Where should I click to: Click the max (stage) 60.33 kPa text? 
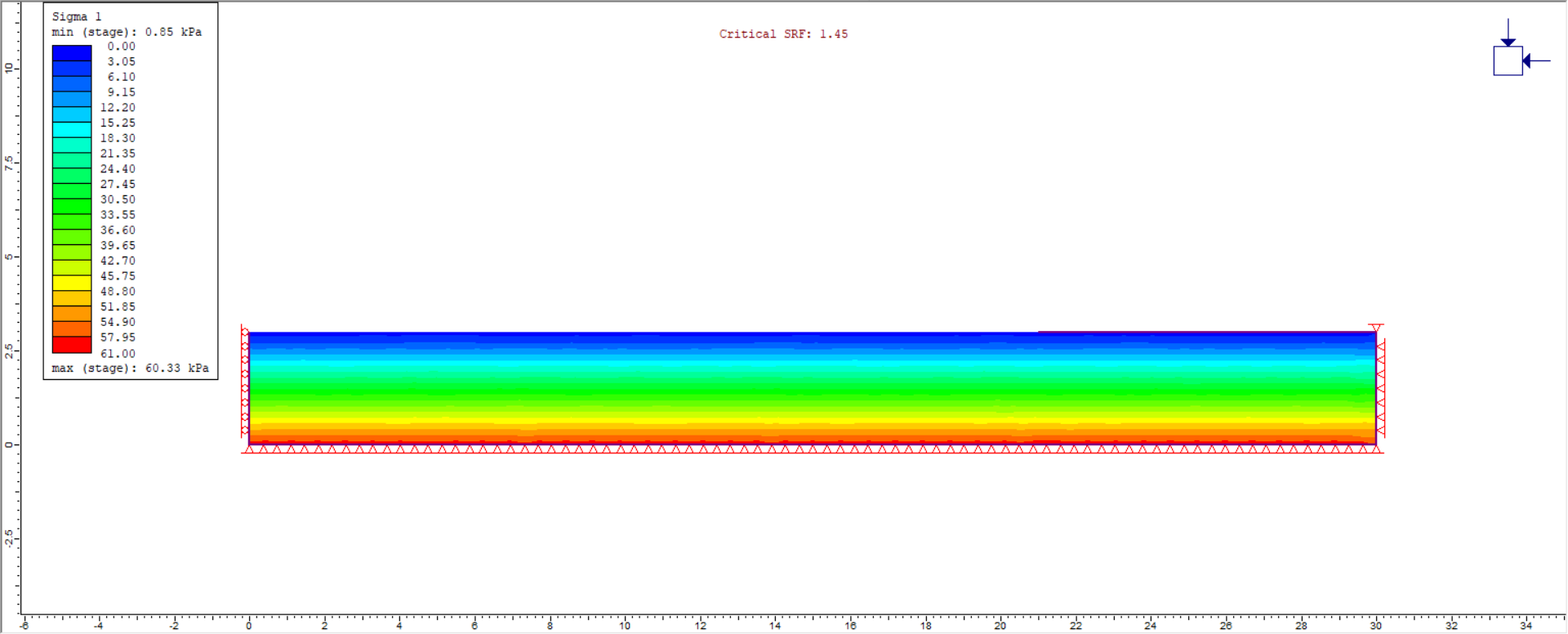tap(130, 368)
